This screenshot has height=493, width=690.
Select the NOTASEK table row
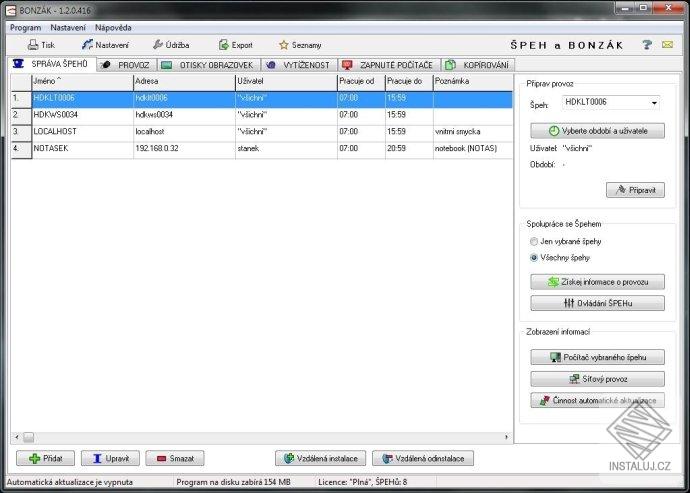[262, 149]
